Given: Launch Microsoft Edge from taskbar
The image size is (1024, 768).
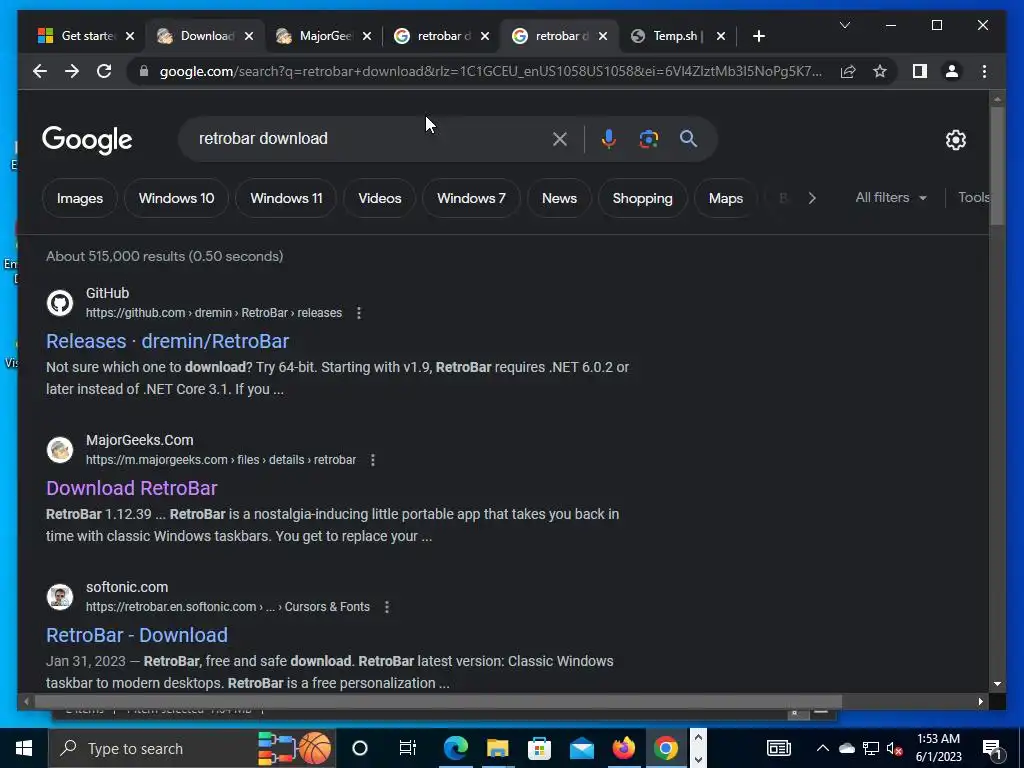Looking at the screenshot, I should click(x=456, y=748).
